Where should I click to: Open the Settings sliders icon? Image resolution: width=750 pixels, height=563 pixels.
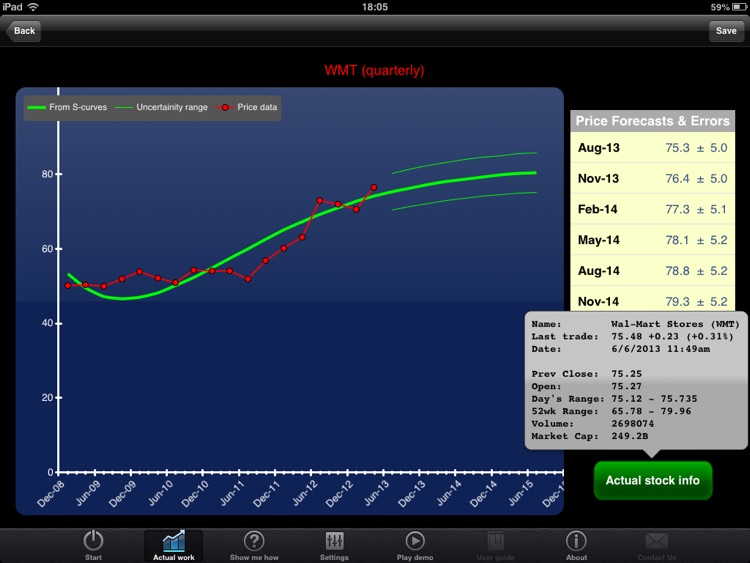tap(334, 541)
